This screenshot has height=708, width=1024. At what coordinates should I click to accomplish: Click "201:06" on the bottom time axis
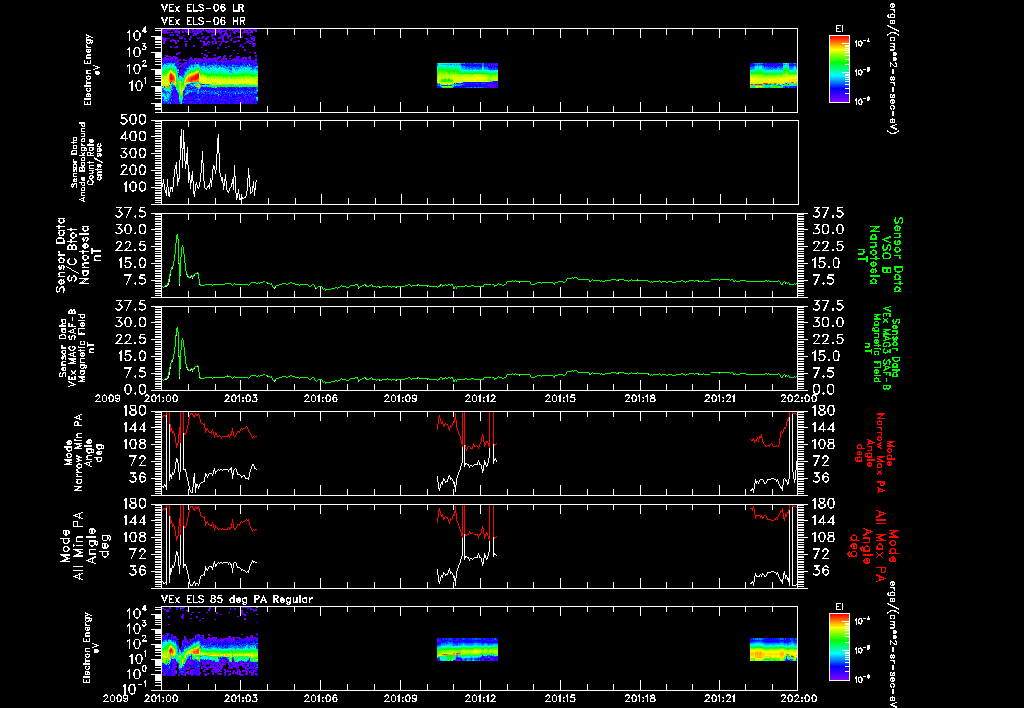click(x=321, y=698)
